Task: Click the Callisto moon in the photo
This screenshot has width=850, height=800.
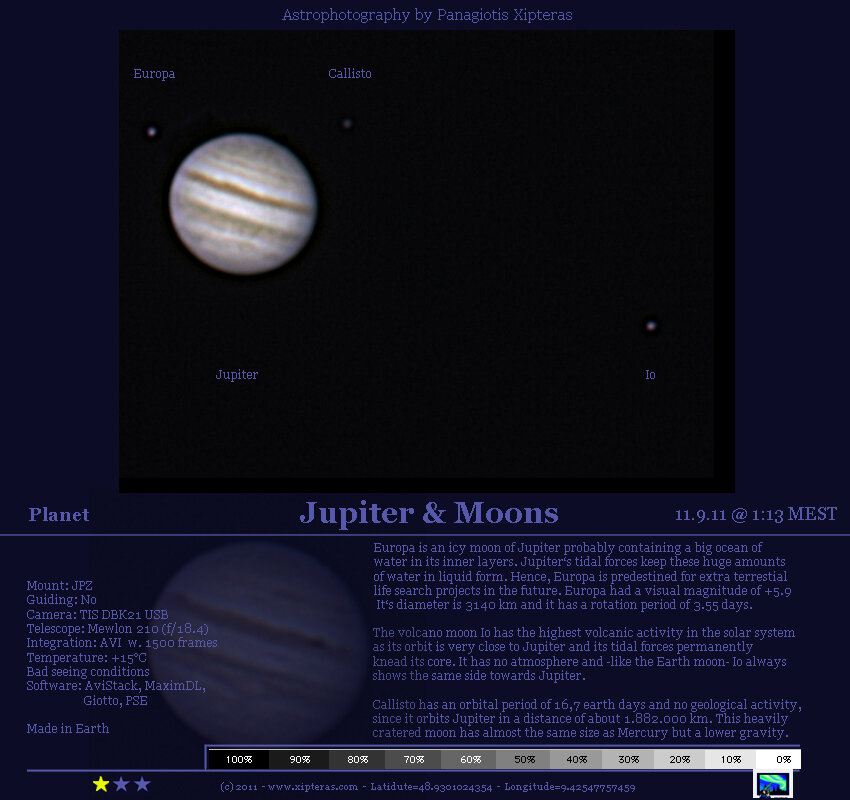Action: point(347,124)
